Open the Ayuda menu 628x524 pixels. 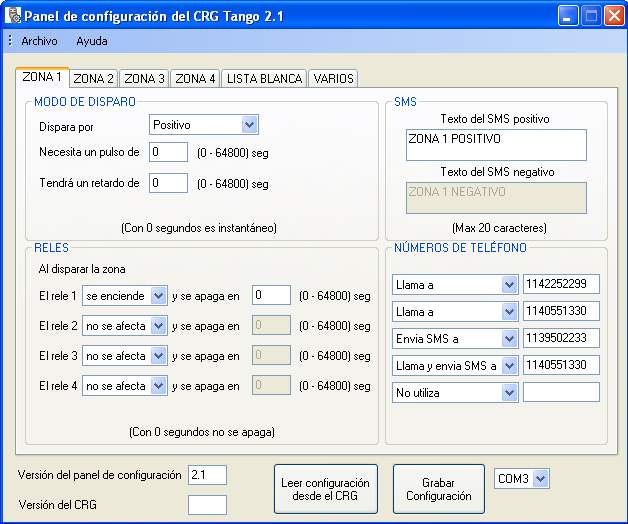click(x=92, y=41)
